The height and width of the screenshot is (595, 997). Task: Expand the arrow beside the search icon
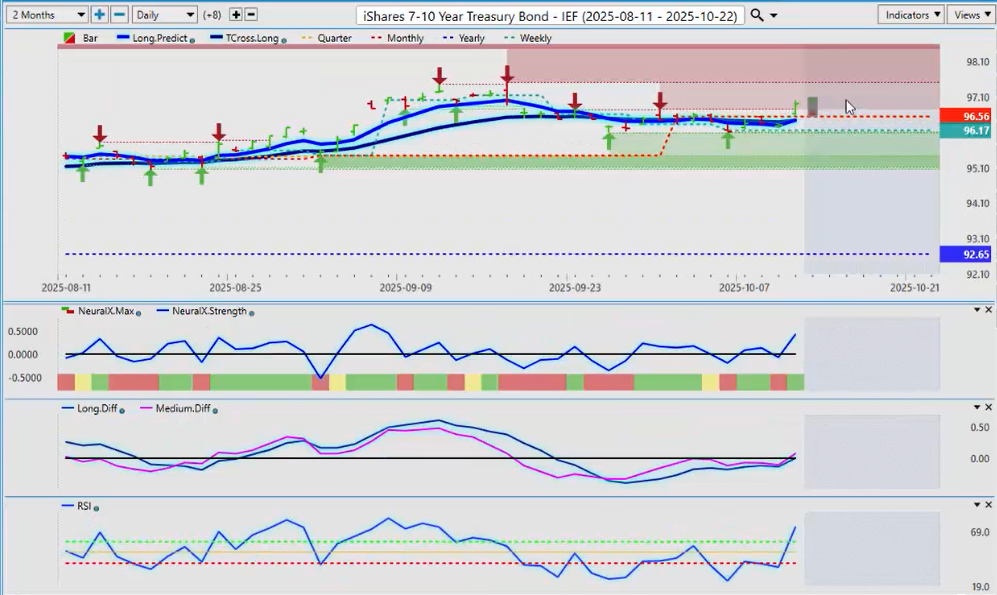point(774,16)
